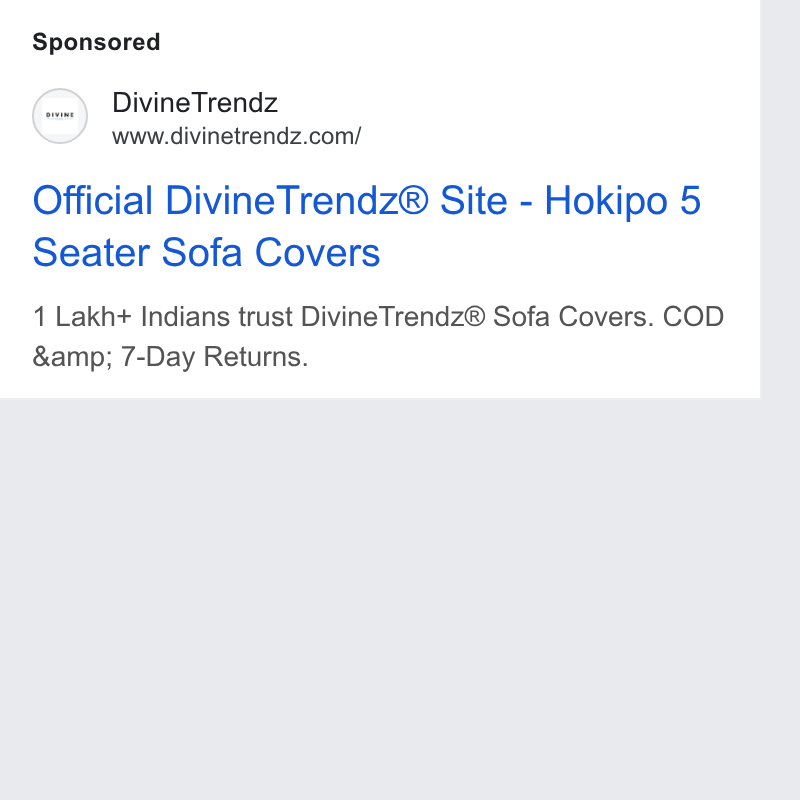Click the "&amp;" text in the description
This screenshot has height=800, width=800.
pyautogui.click(x=72, y=357)
